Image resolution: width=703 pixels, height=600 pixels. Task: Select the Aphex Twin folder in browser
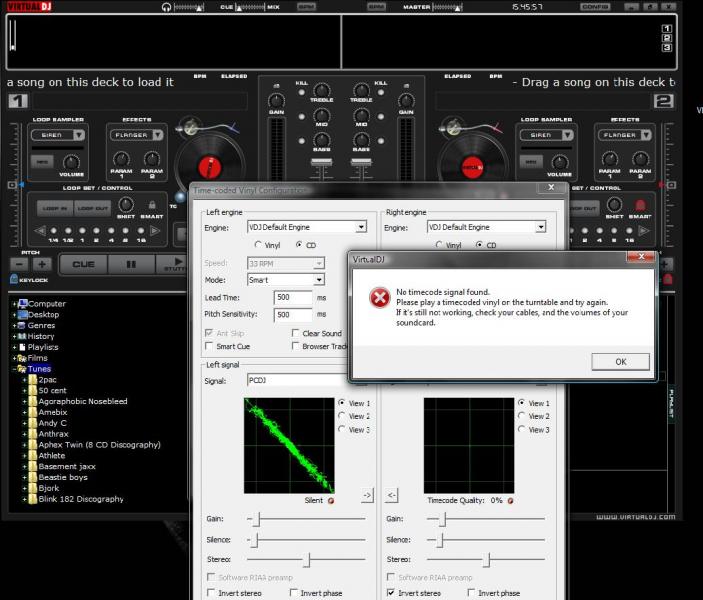point(98,444)
